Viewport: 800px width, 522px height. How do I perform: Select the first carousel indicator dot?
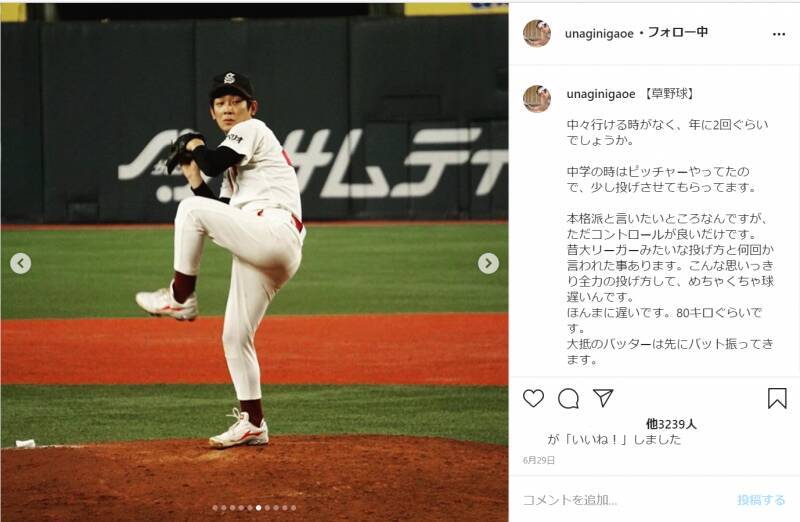215,508
